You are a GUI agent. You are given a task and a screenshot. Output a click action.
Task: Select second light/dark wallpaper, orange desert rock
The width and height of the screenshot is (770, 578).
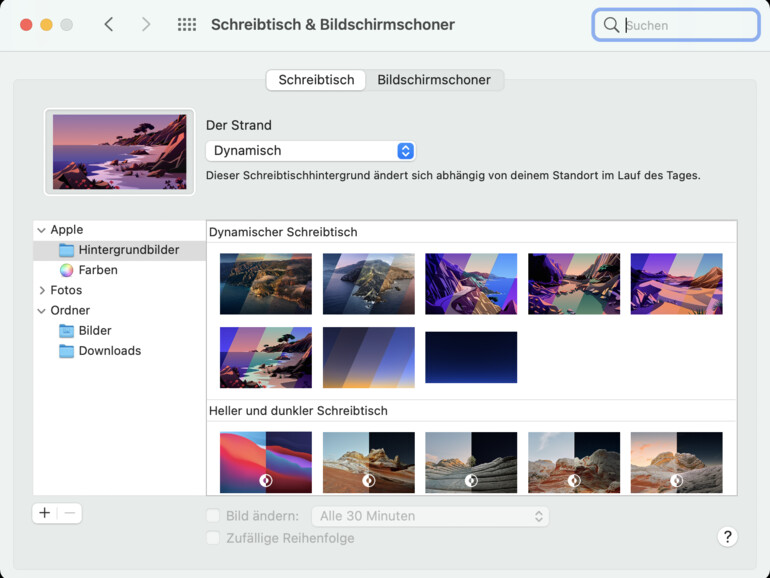coord(368,462)
